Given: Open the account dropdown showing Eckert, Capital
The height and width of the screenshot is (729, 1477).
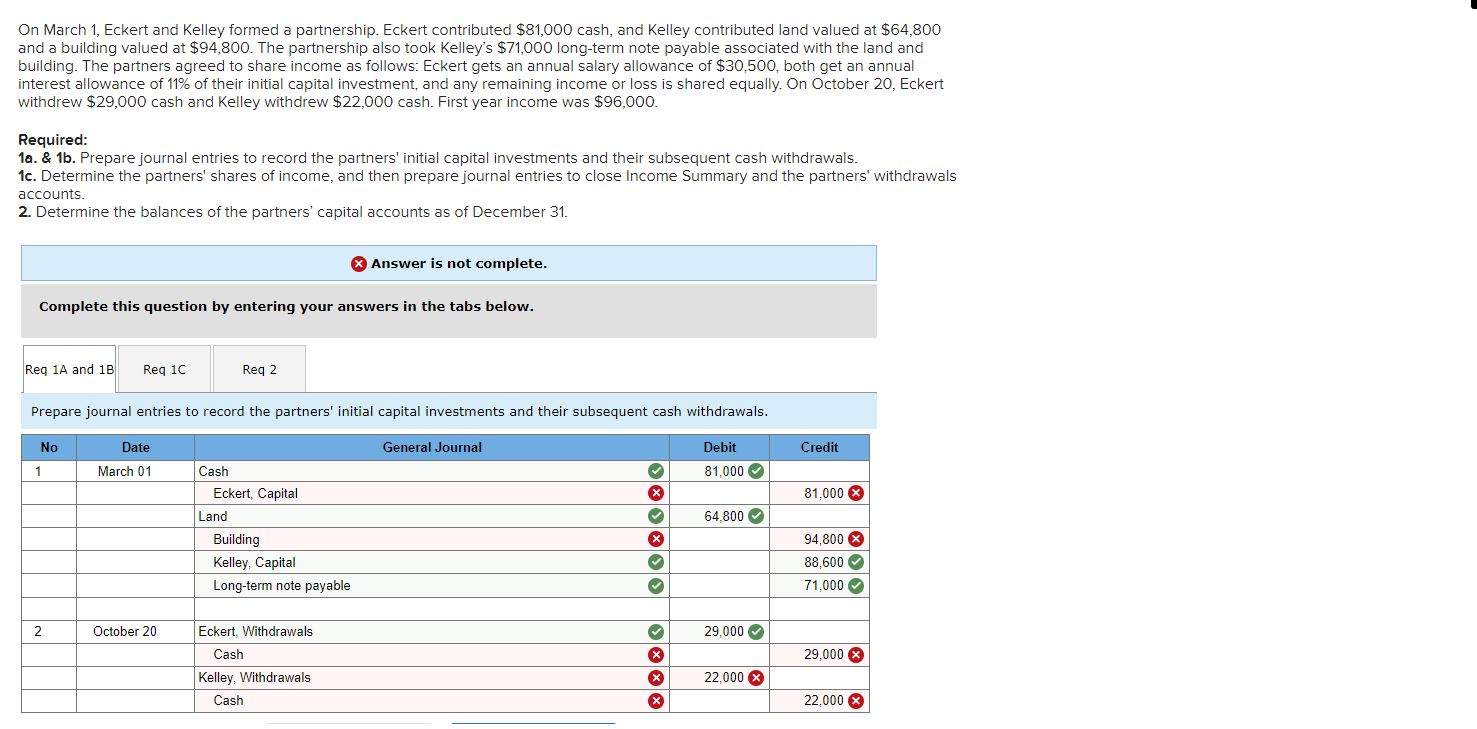Looking at the screenshot, I should [x=420, y=493].
